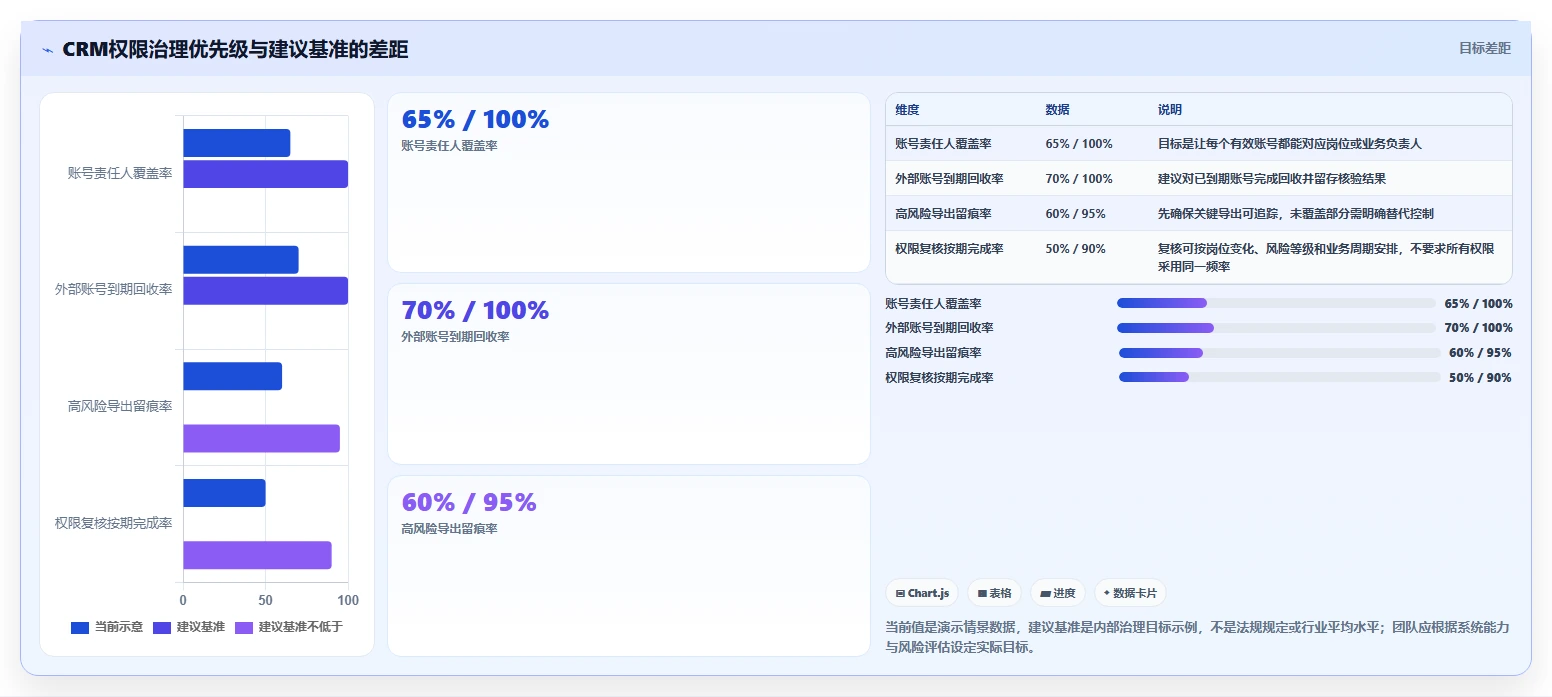The width and height of the screenshot is (1552, 697).
Task: Click the 说明 table column header
Action: coord(1170,110)
